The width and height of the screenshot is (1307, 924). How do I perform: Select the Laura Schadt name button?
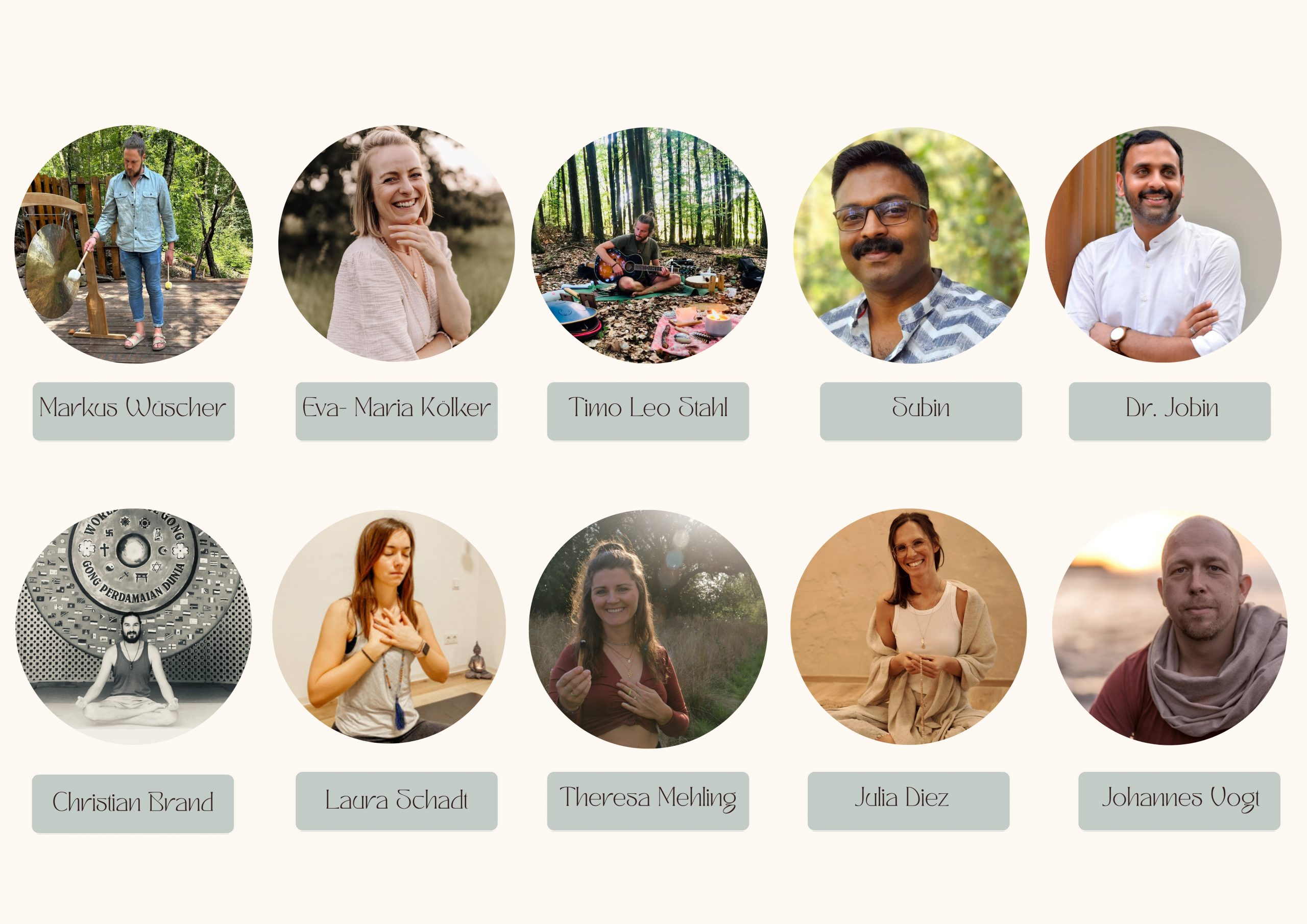pos(396,801)
